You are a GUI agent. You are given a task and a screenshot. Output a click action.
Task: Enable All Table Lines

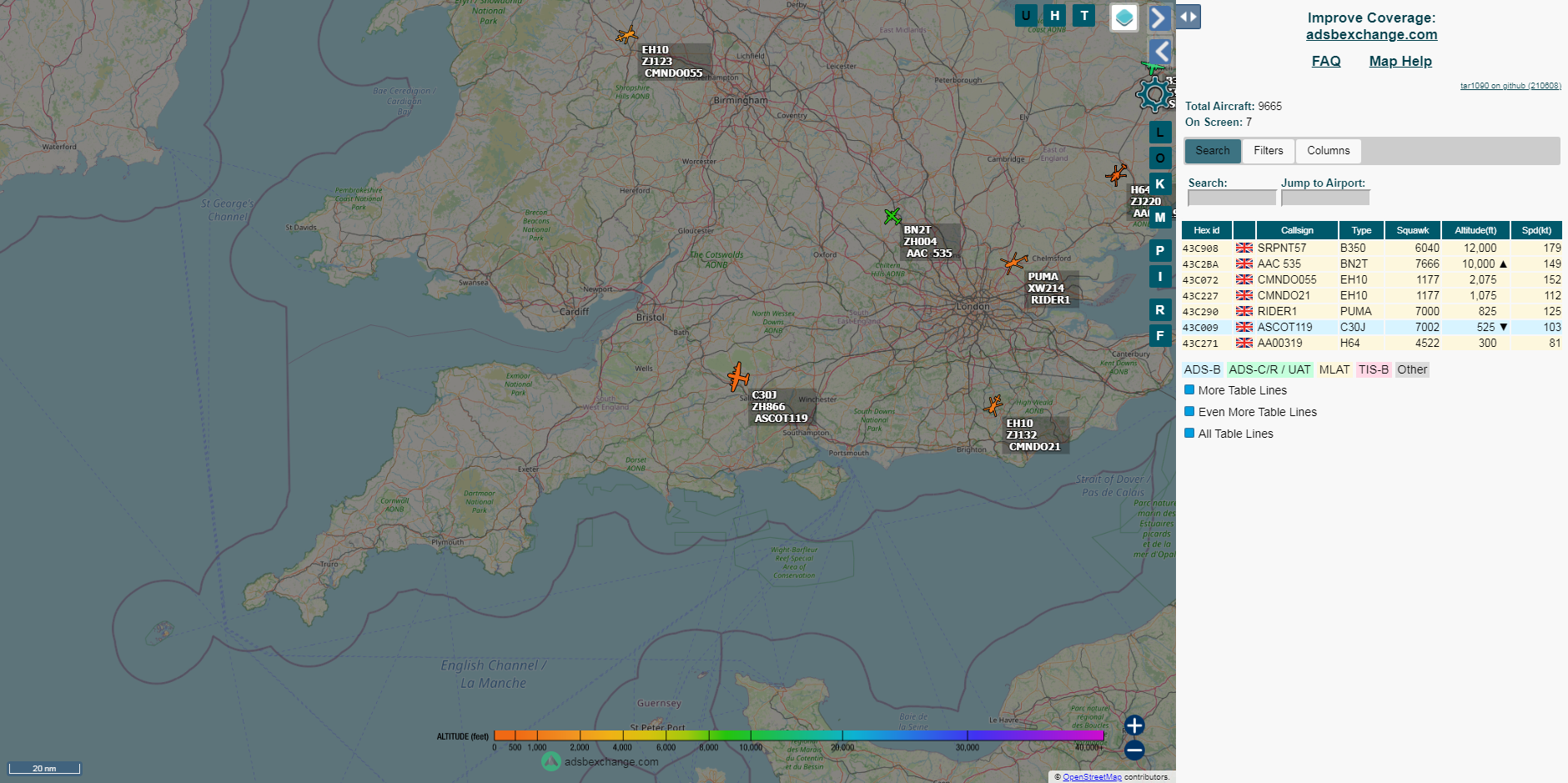tap(1189, 433)
